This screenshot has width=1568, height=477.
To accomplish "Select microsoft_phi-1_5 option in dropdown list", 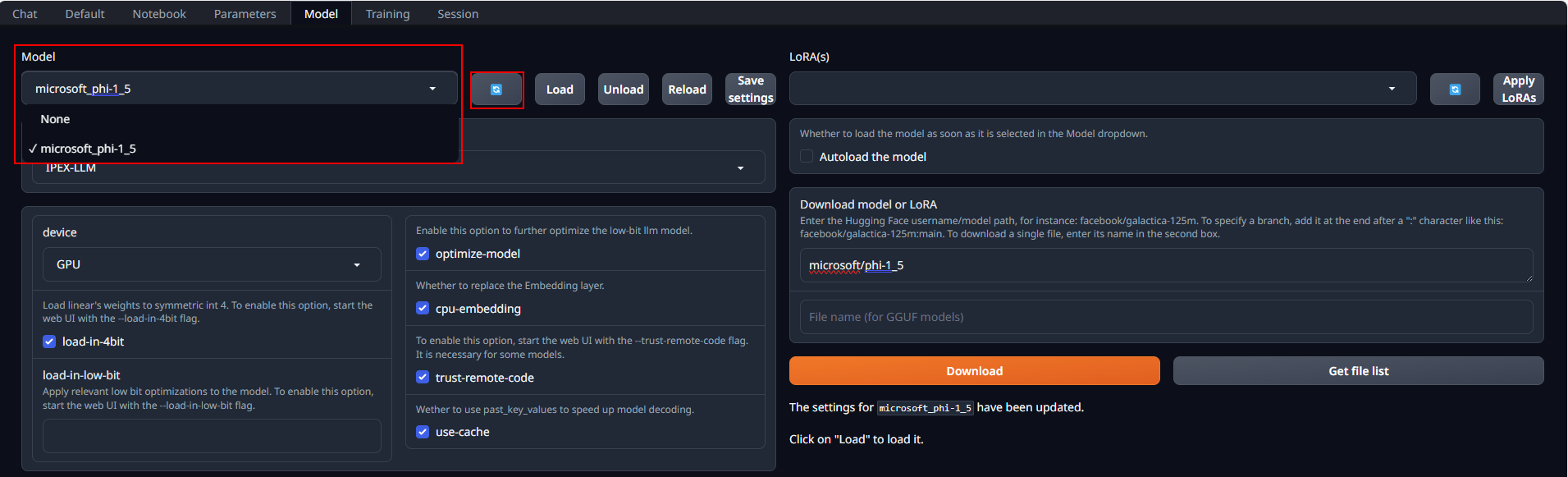I will [x=240, y=149].
